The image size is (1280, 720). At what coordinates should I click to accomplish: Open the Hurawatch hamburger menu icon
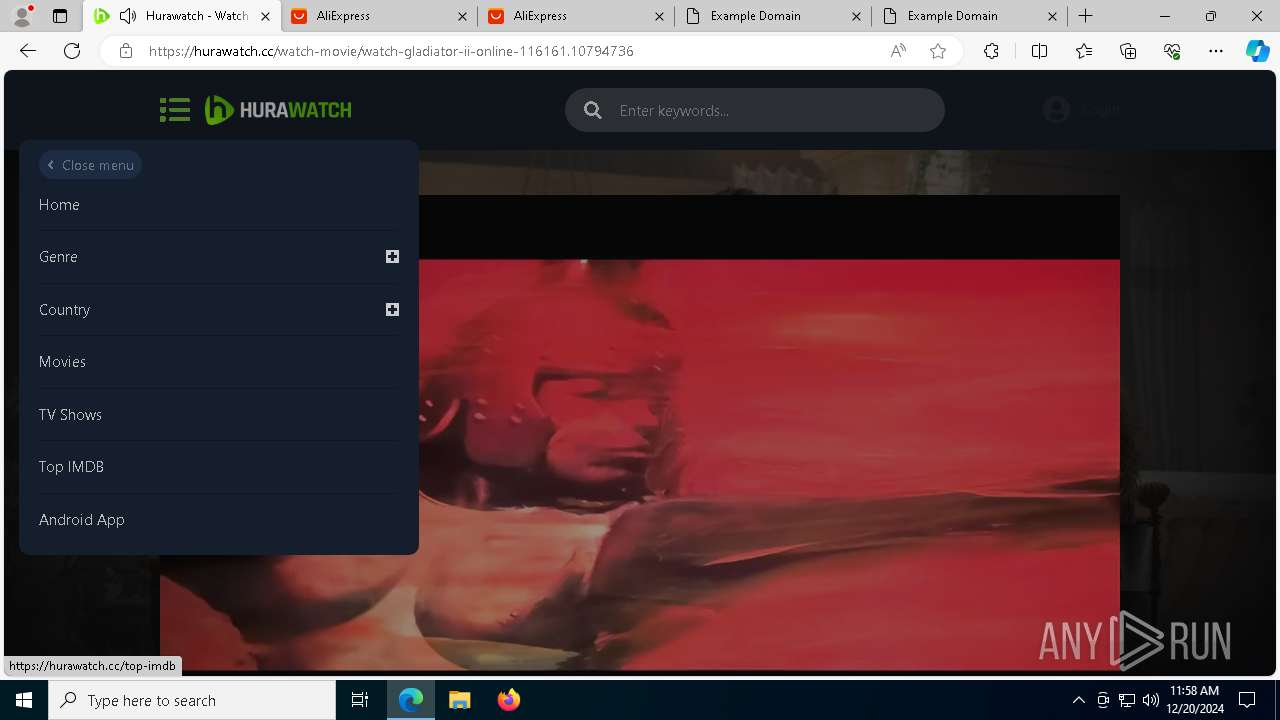[x=174, y=110]
